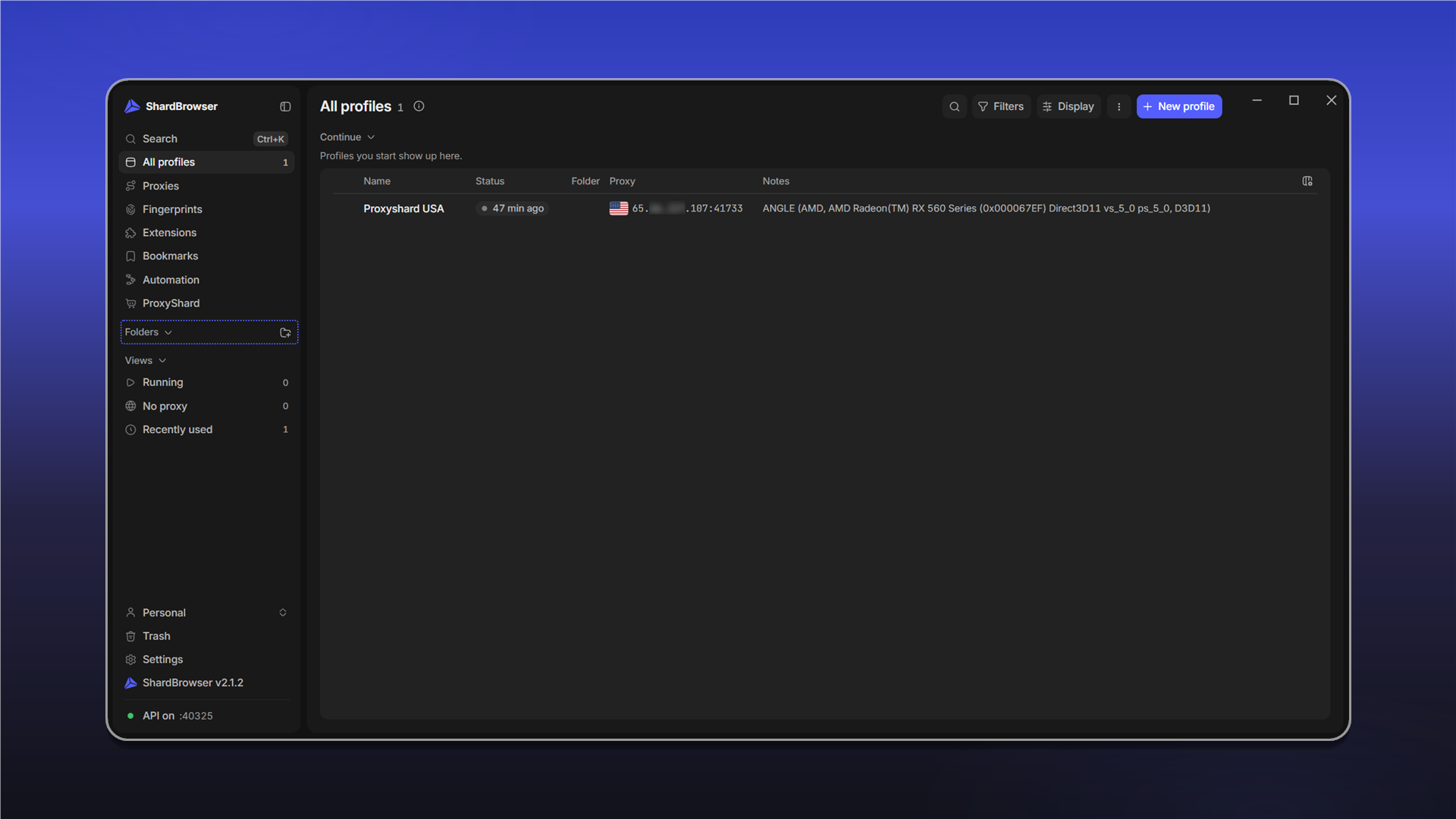Click the info icon beside All profiles
The image size is (1456, 819).
419,107
